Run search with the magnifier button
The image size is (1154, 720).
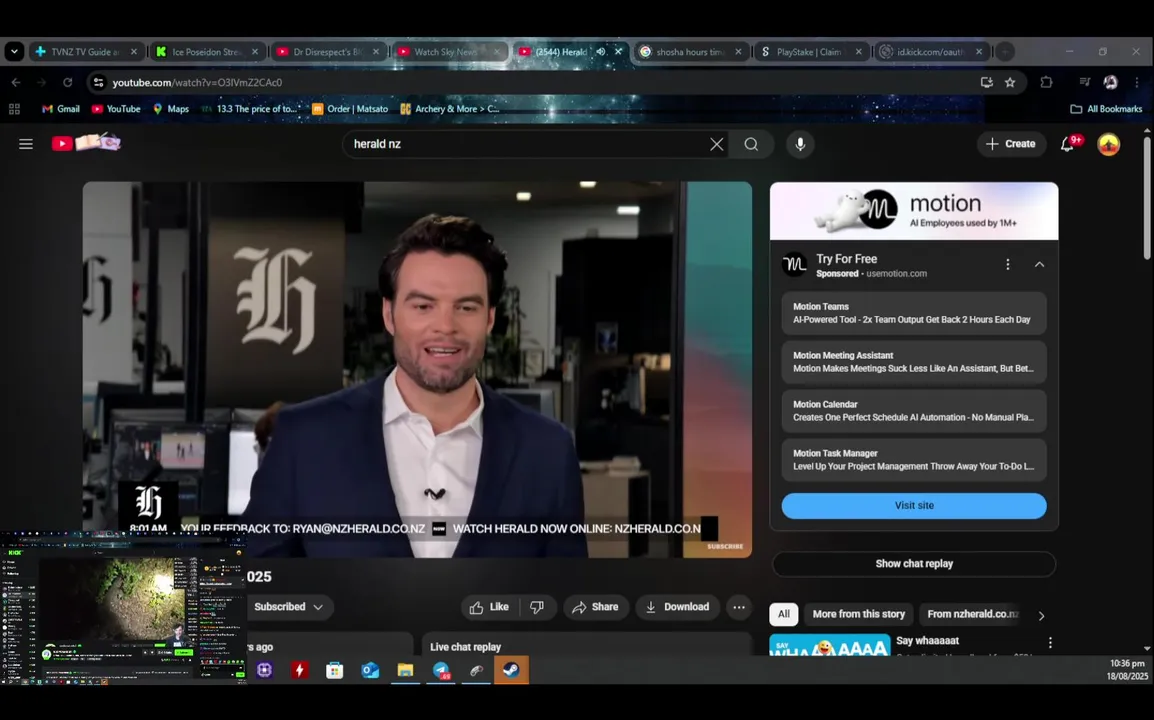click(751, 144)
